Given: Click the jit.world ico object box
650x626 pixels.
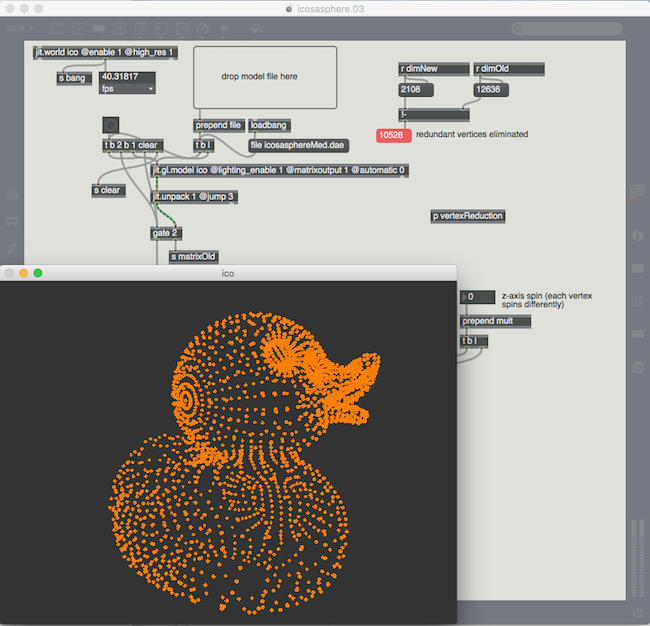Looking at the screenshot, I should [x=105, y=53].
